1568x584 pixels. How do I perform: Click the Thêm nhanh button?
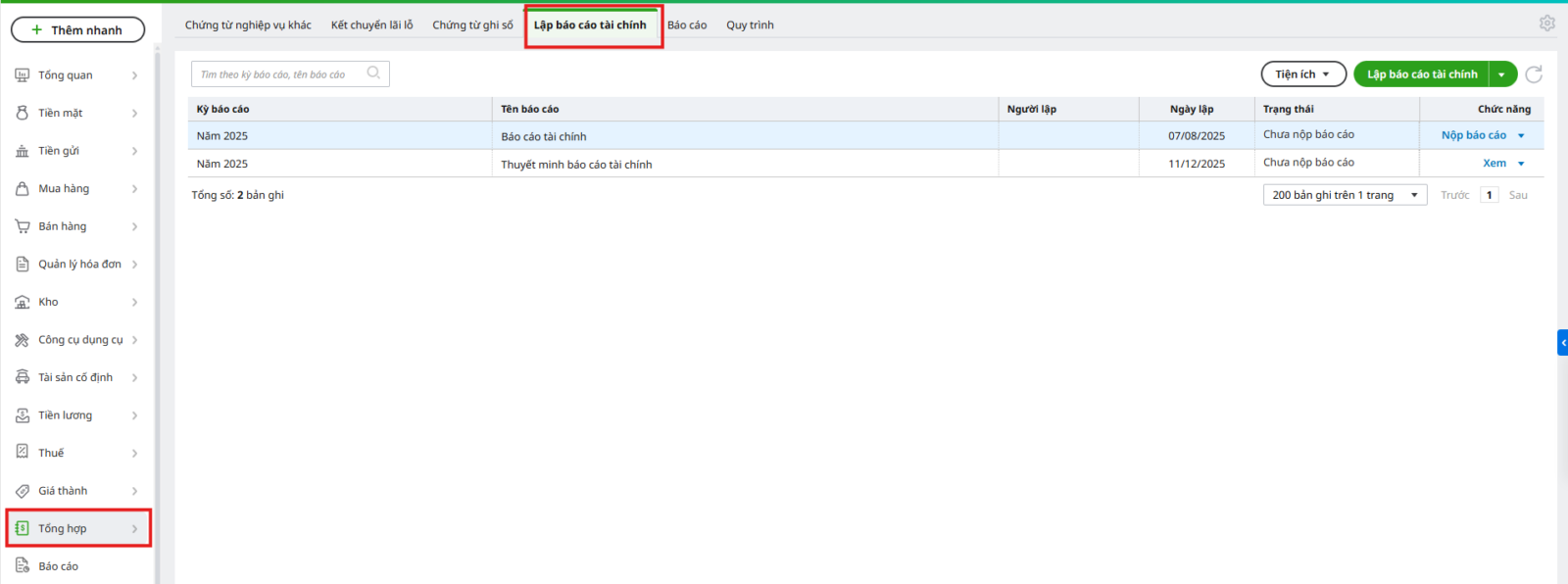77,30
